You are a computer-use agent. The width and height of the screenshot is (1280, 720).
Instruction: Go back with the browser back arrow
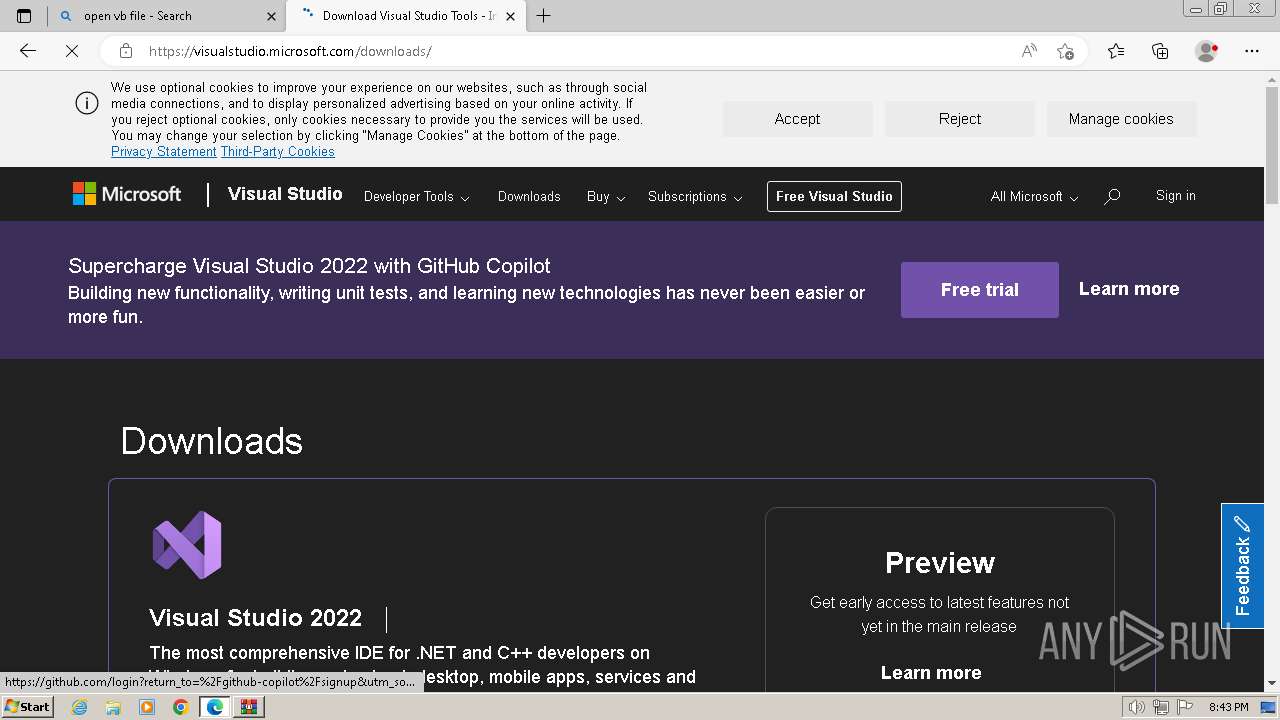pyautogui.click(x=28, y=51)
